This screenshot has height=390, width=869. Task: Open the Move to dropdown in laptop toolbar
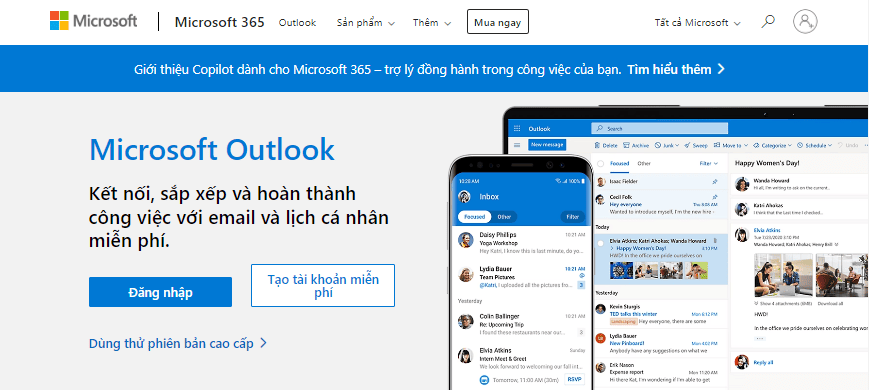[x=731, y=145]
